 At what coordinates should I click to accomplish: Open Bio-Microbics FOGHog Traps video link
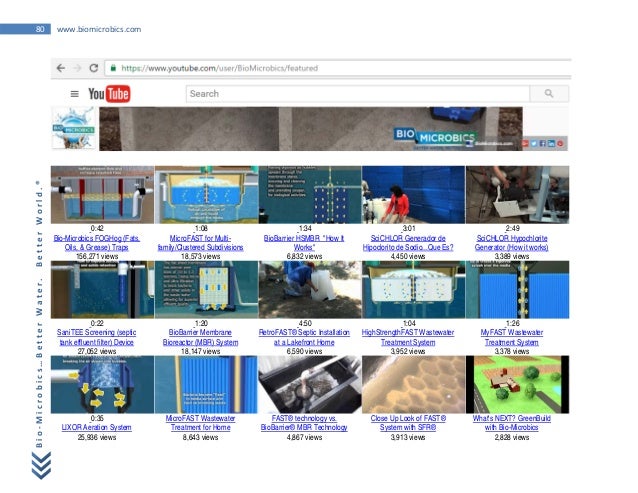[x=97, y=243]
